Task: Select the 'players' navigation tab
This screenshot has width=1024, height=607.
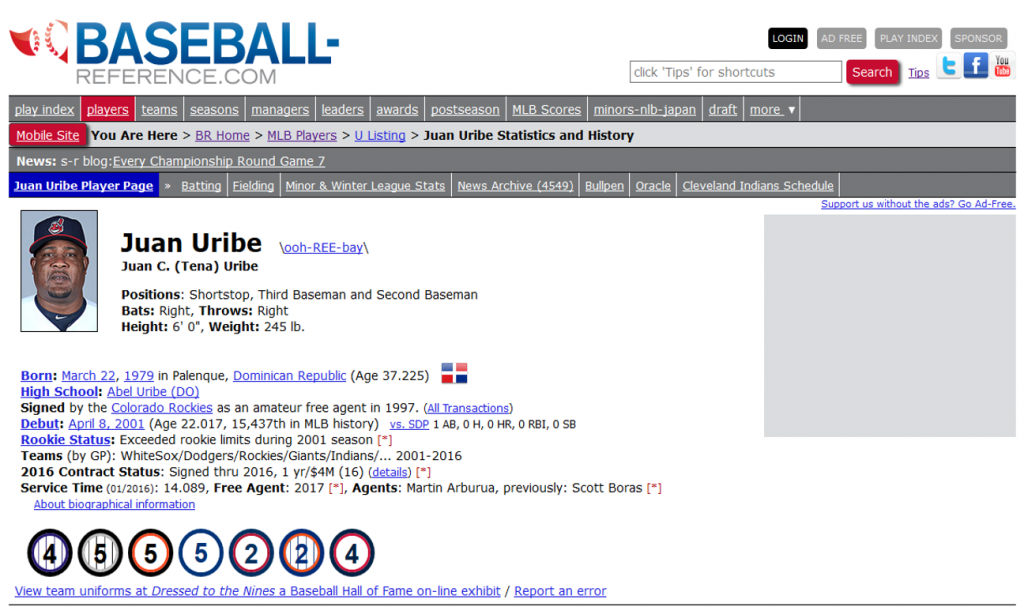Action: pyautogui.click(x=108, y=110)
